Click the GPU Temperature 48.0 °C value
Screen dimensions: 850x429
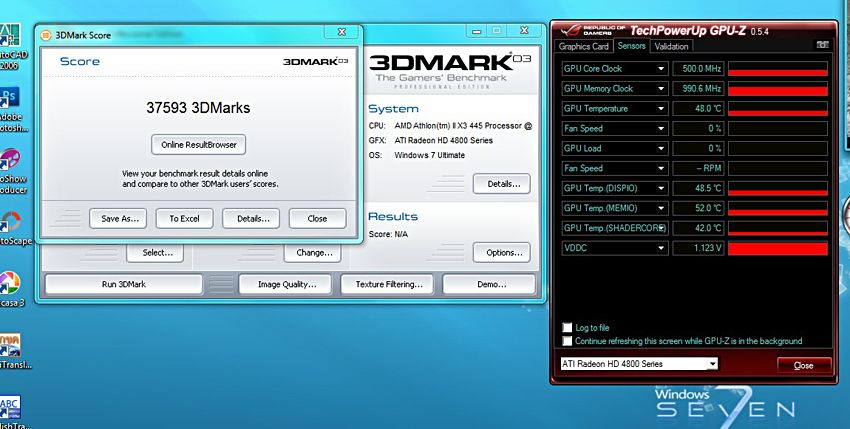(x=698, y=108)
